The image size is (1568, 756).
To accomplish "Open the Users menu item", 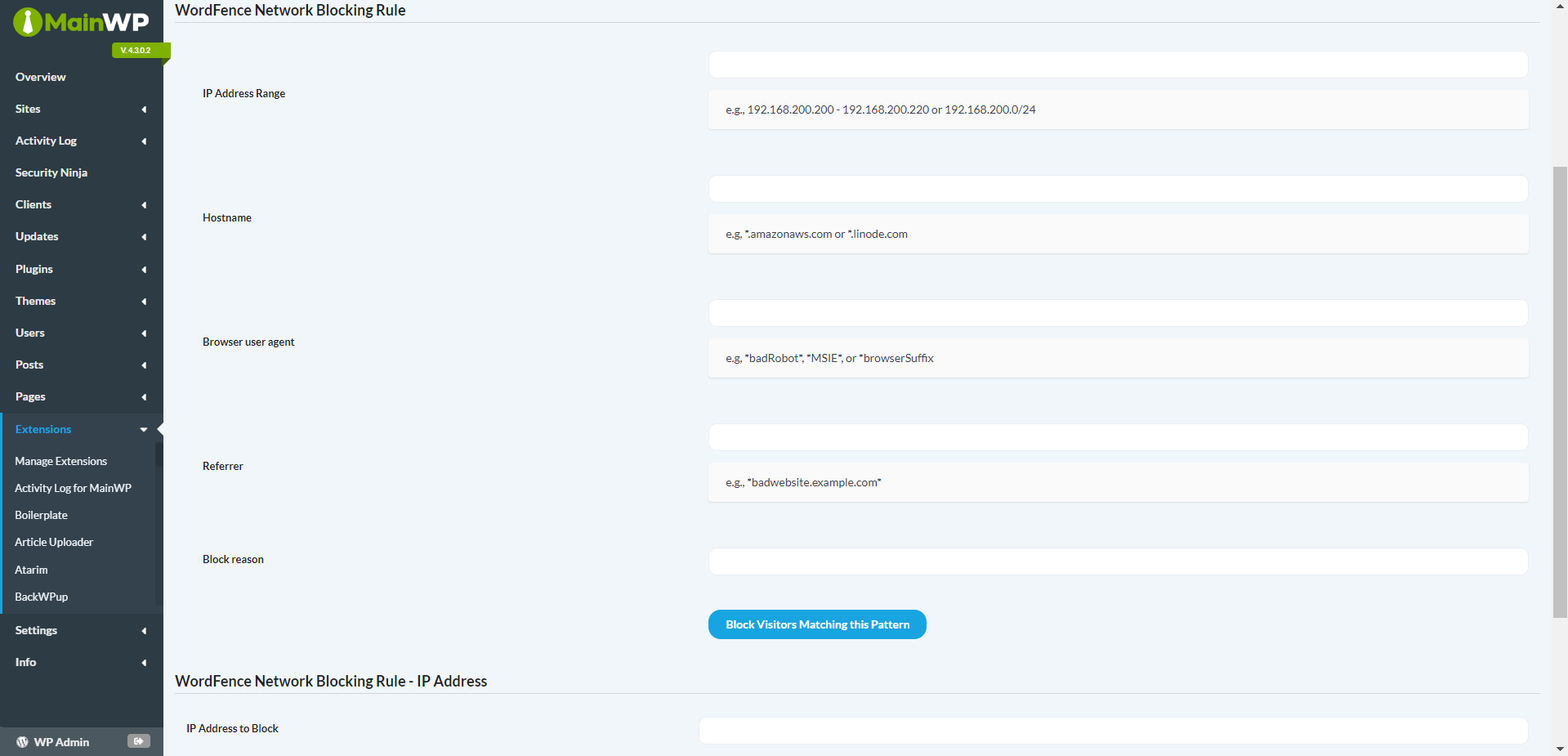I will [x=30, y=333].
